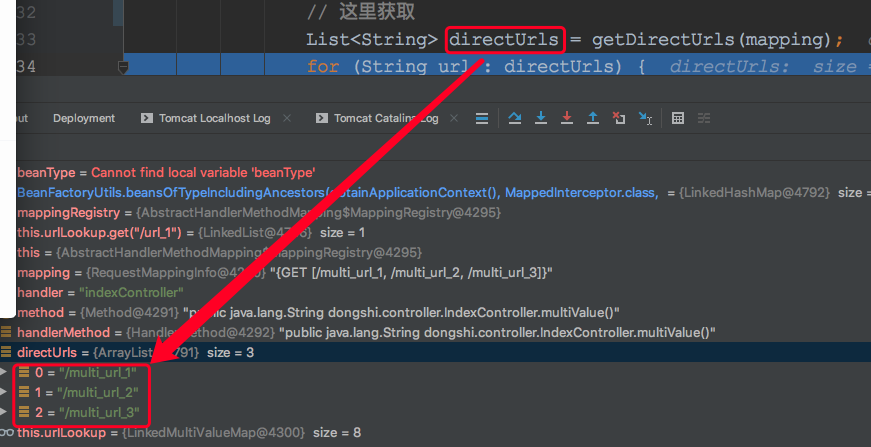Click the fold marker beside line 34
The width and height of the screenshot is (871, 447).
123,68
